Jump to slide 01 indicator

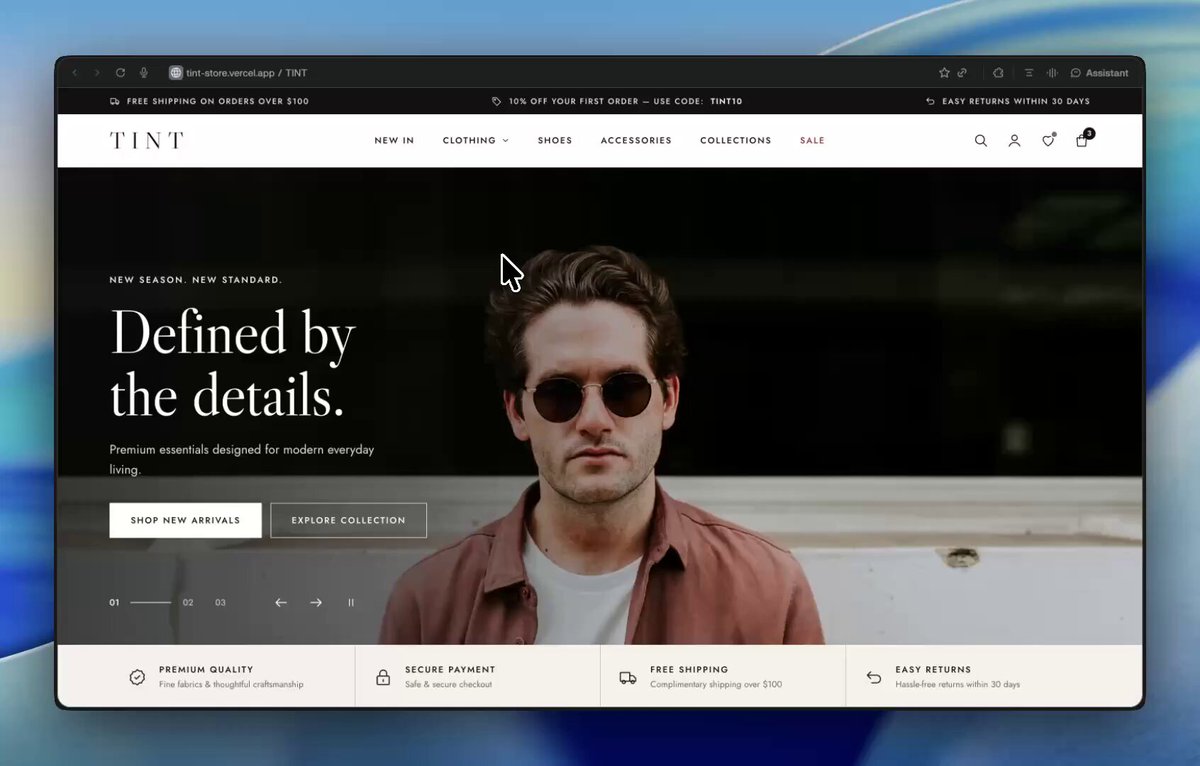click(x=114, y=603)
